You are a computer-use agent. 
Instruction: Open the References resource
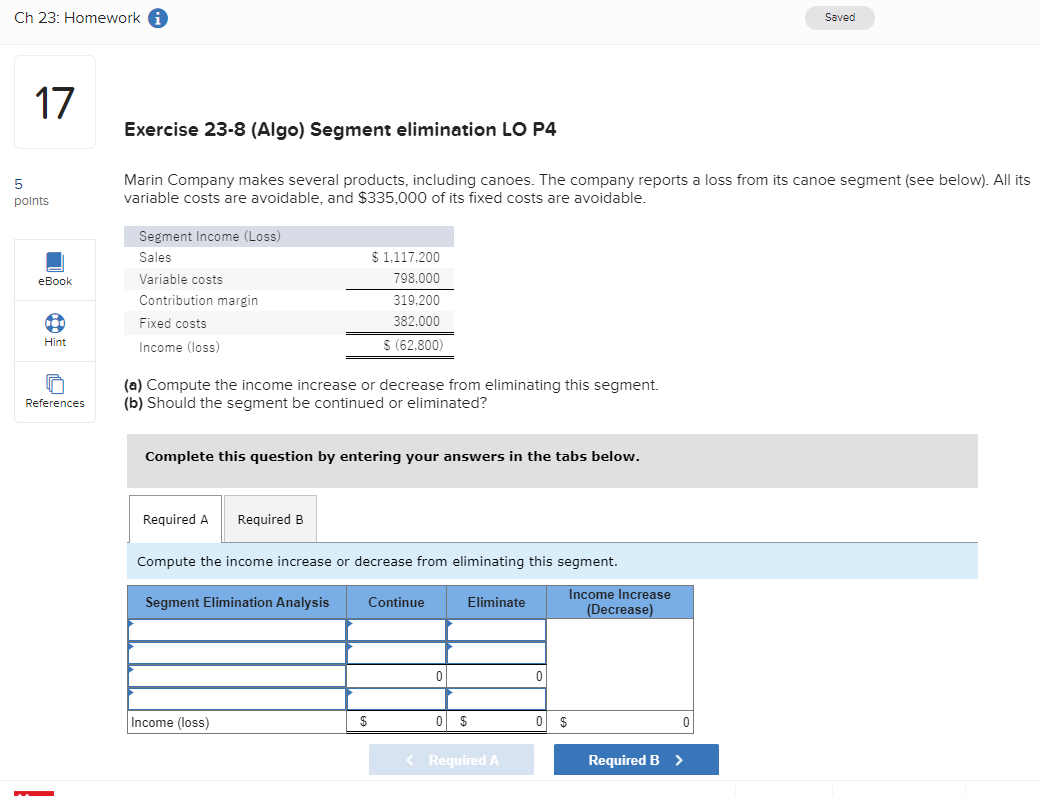point(54,391)
